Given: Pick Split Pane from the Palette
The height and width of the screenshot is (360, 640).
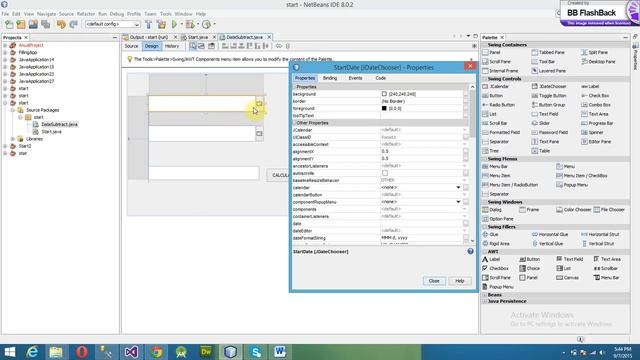Looking at the screenshot, I should 595,52.
